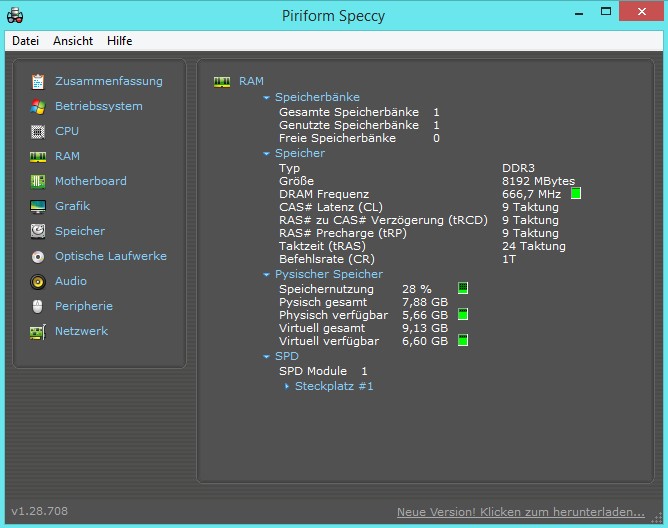The image size is (668, 528).
Task: Click the CAS# Latenz (CL) label
Action: pyautogui.click(x=331, y=207)
